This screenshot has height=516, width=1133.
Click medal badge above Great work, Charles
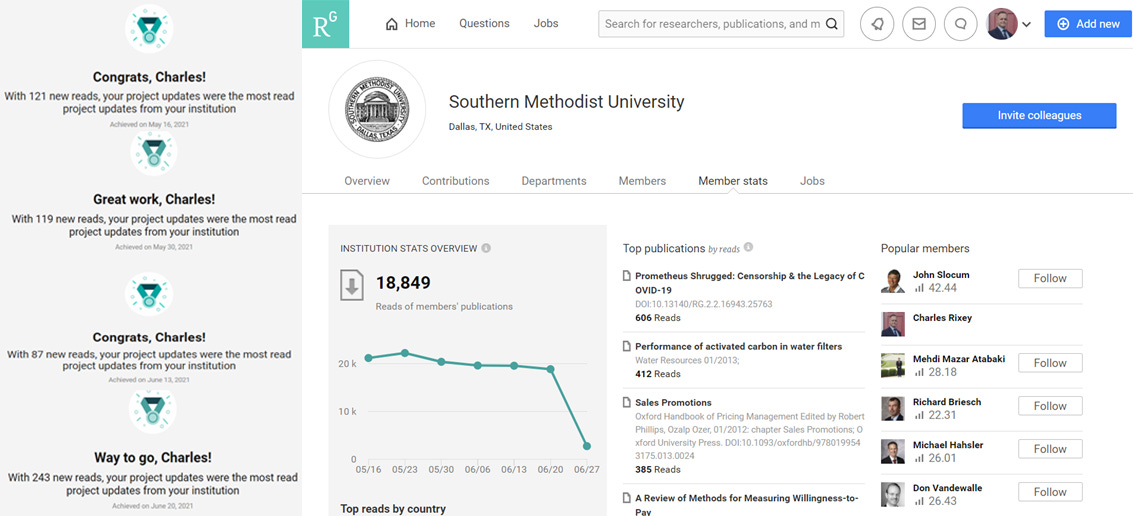pyautogui.click(x=153, y=152)
